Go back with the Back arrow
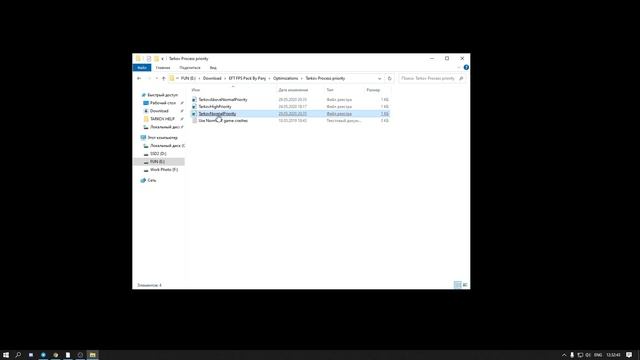 coord(139,78)
